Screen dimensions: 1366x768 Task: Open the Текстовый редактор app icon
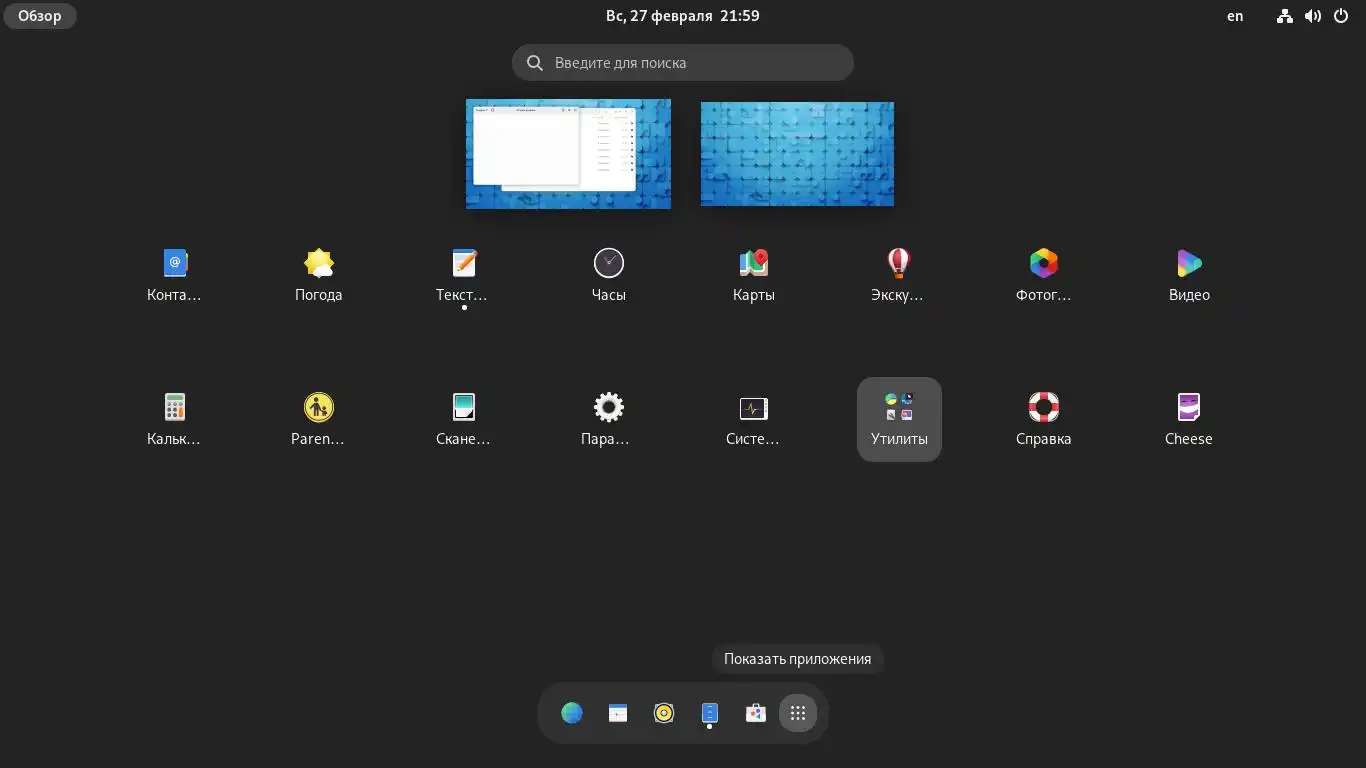[463, 275]
